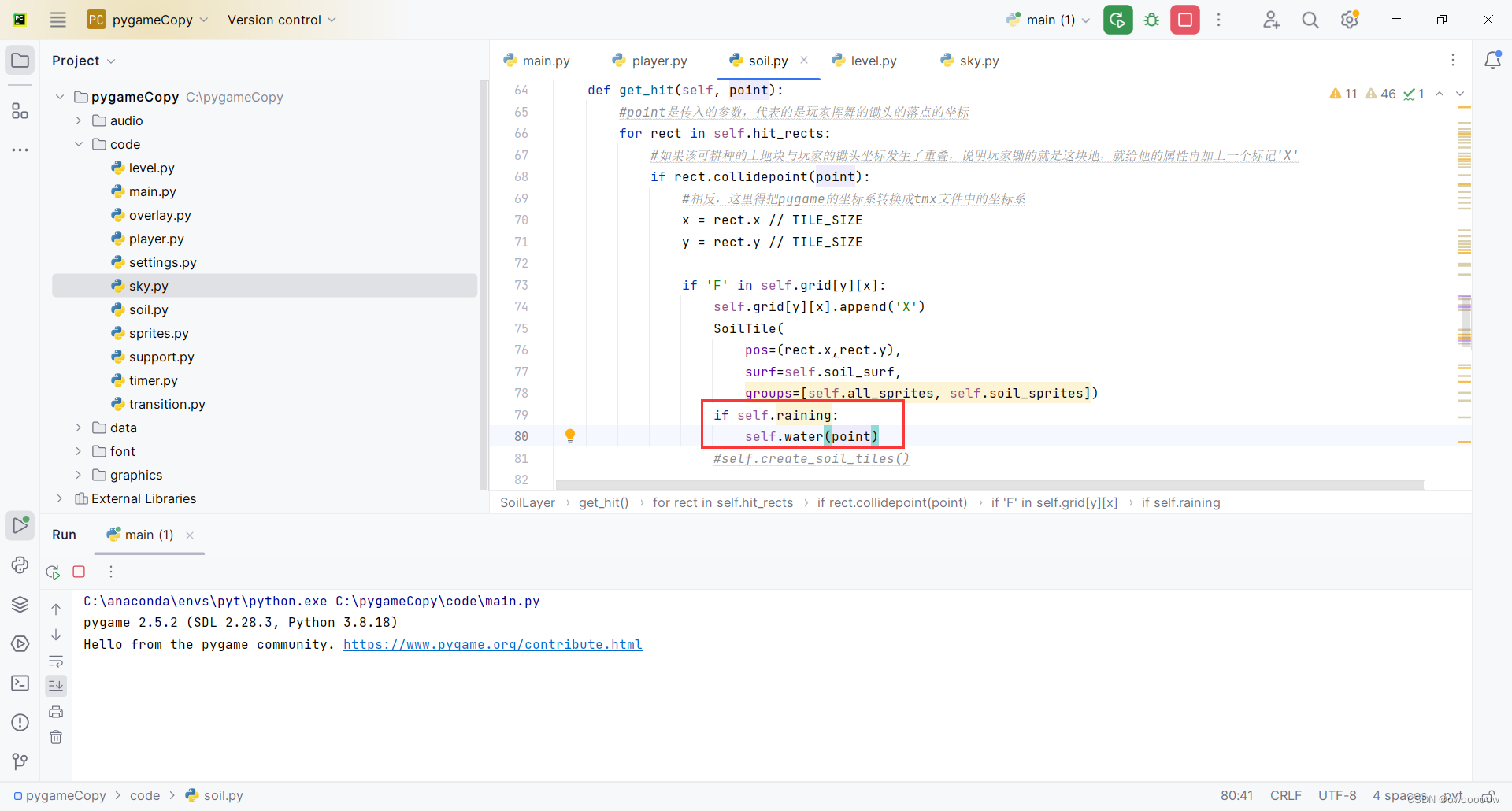Open the Structure tool window
Viewport: 1512px width, 811px height.
pyautogui.click(x=20, y=111)
